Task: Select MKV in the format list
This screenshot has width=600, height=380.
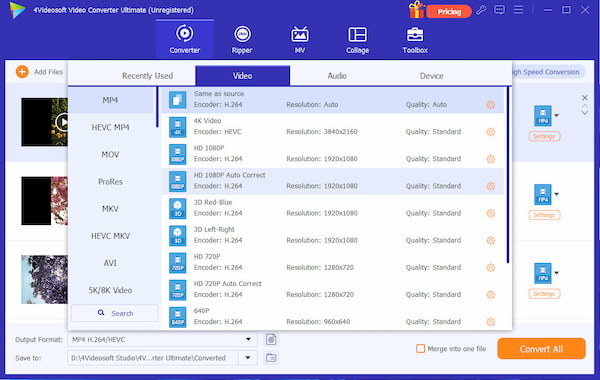Action: click(111, 209)
